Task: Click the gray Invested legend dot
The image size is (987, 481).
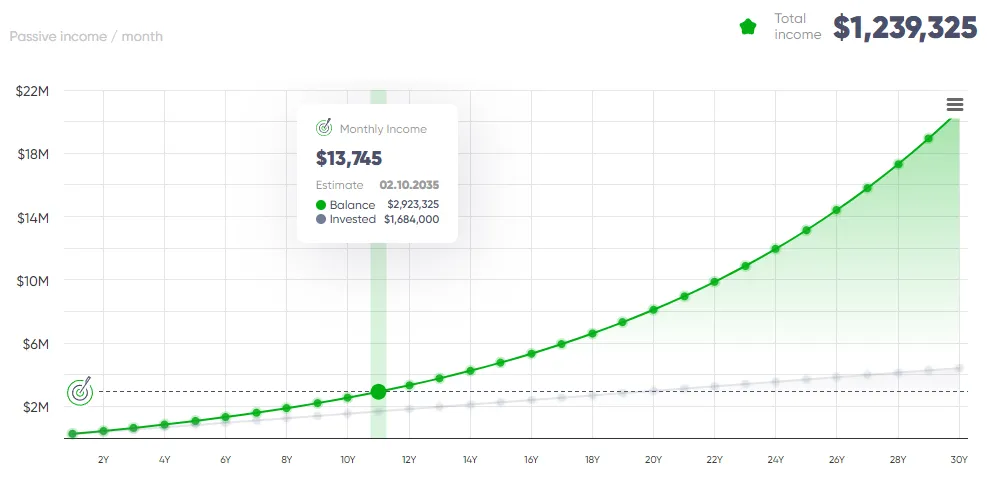Action: click(x=321, y=219)
